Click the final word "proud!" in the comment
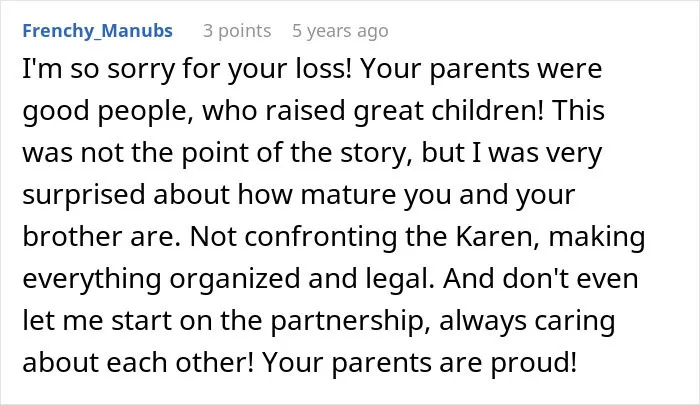 (x=534, y=363)
